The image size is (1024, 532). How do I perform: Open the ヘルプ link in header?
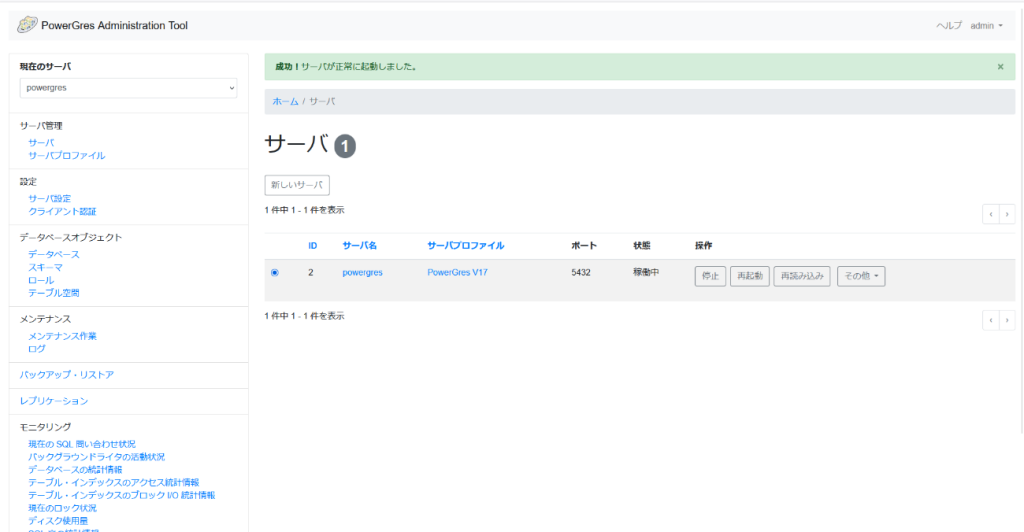(949, 25)
